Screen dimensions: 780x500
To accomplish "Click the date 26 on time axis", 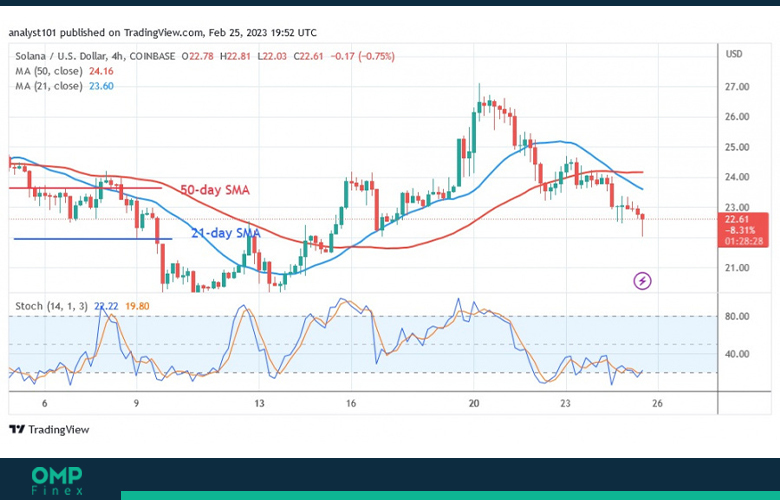I will pos(657,403).
